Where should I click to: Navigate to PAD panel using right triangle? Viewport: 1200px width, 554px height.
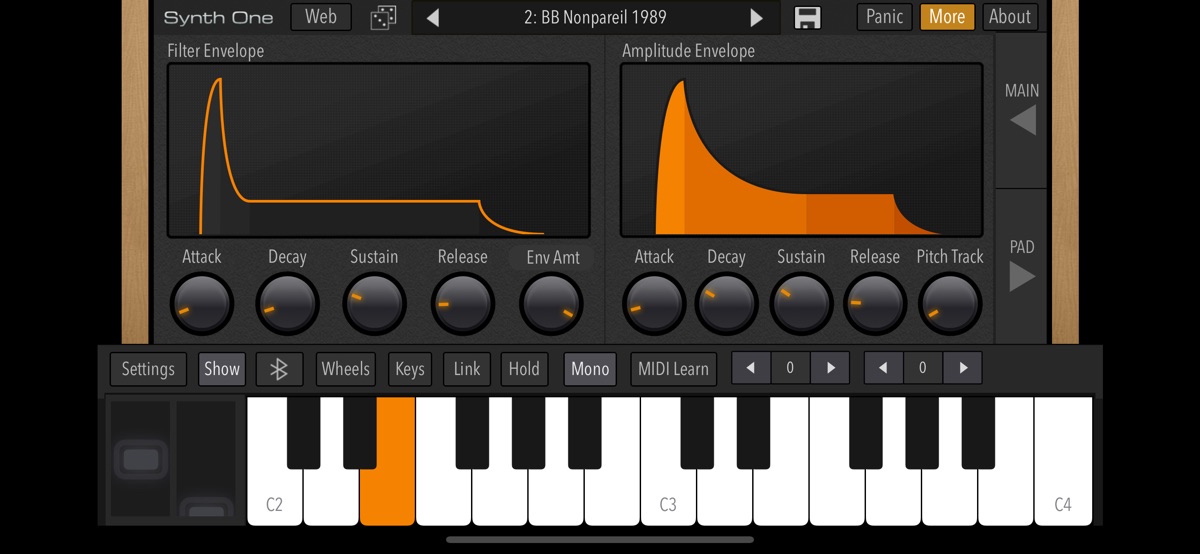tap(1022, 276)
